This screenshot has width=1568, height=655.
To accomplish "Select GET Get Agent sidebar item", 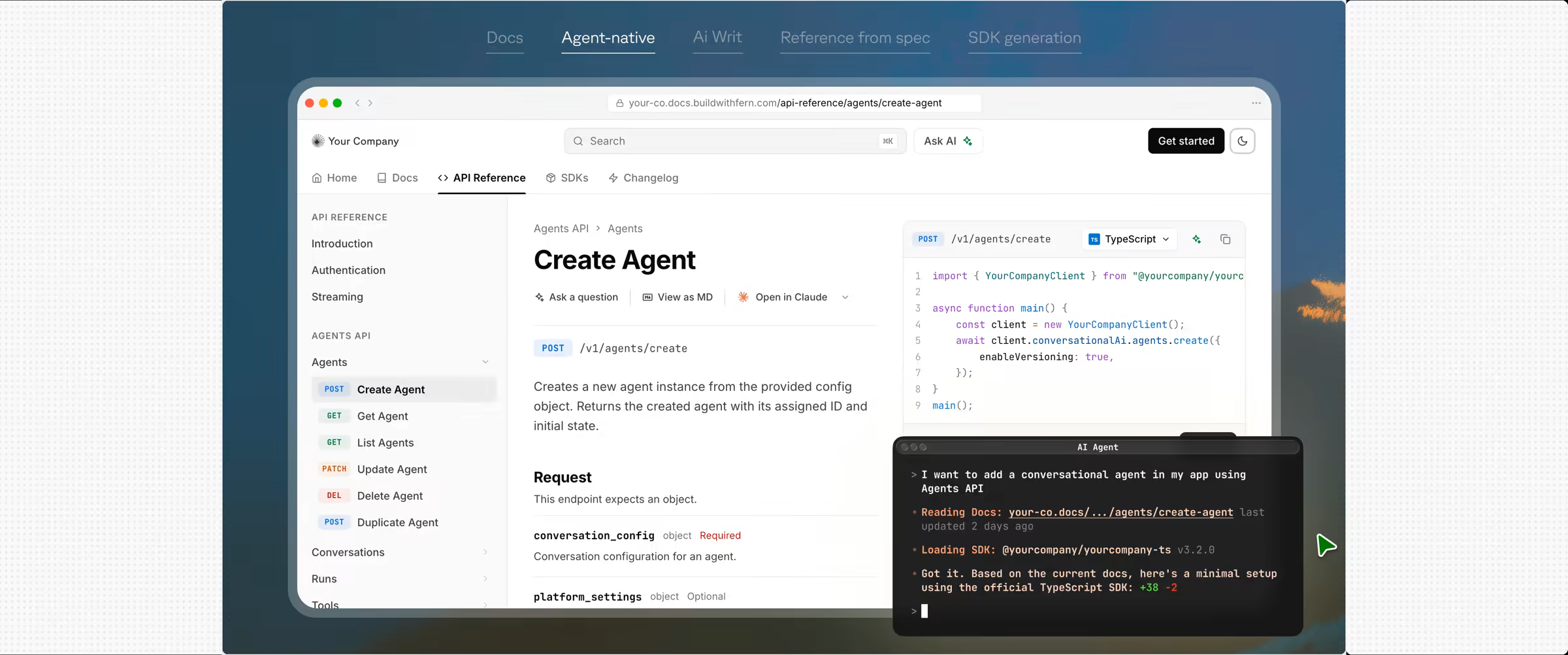I will (404, 416).
